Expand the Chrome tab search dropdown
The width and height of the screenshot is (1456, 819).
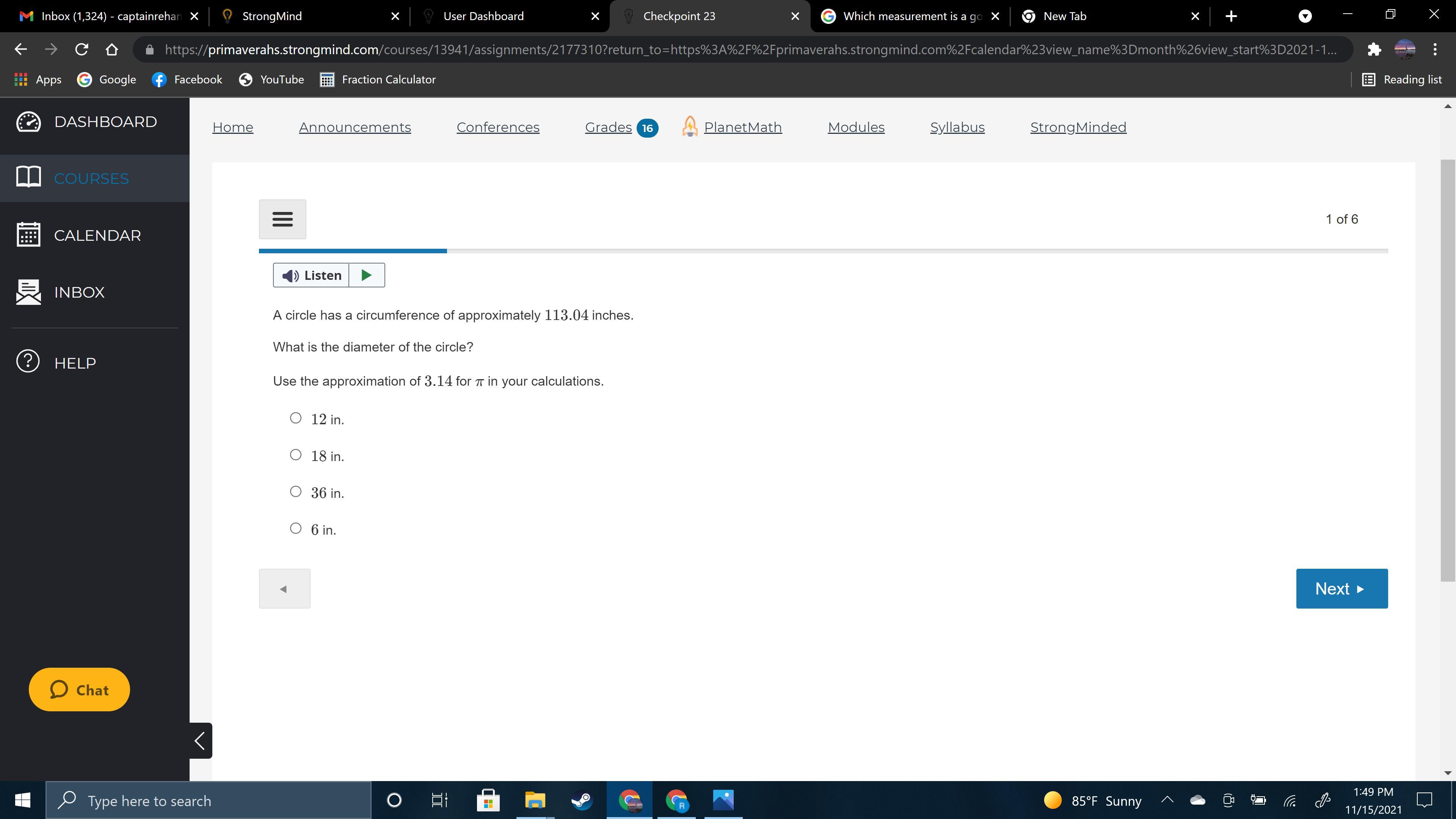(x=1304, y=16)
